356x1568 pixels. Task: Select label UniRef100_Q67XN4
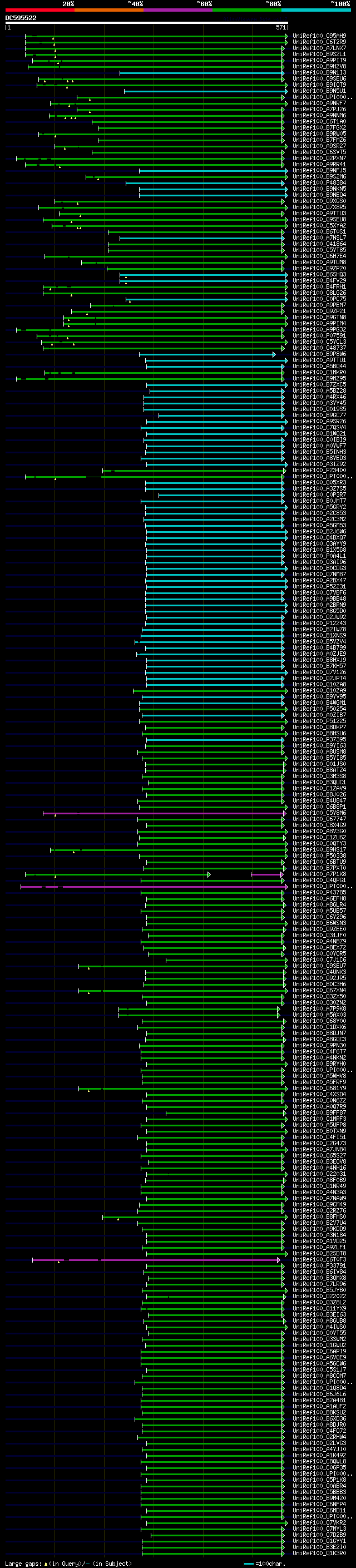[319, 991]
